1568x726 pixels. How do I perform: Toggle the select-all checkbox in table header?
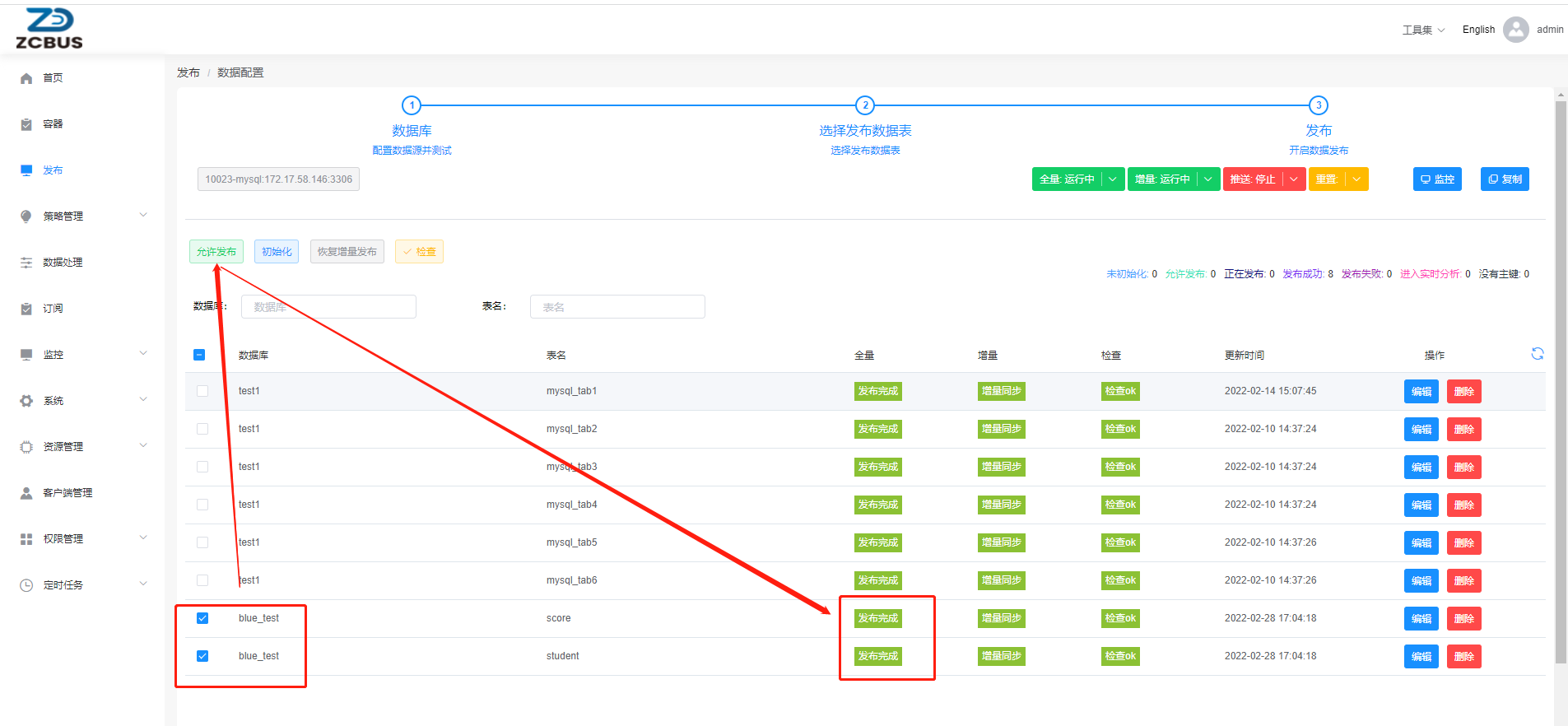[x=199, y=355]
